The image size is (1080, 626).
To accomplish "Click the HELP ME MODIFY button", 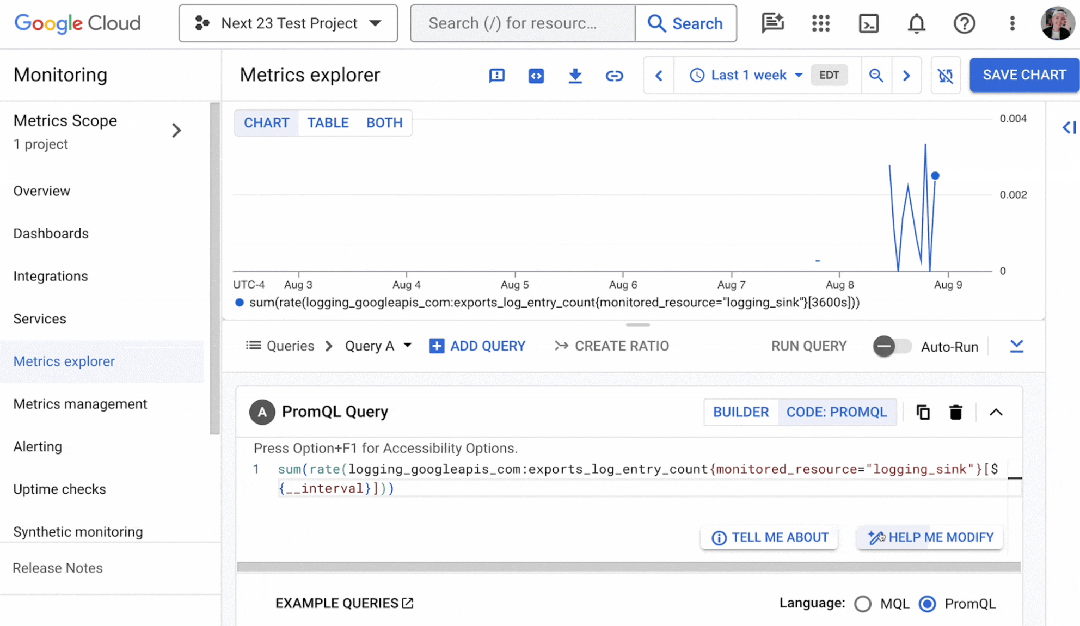I will (930, 537).
